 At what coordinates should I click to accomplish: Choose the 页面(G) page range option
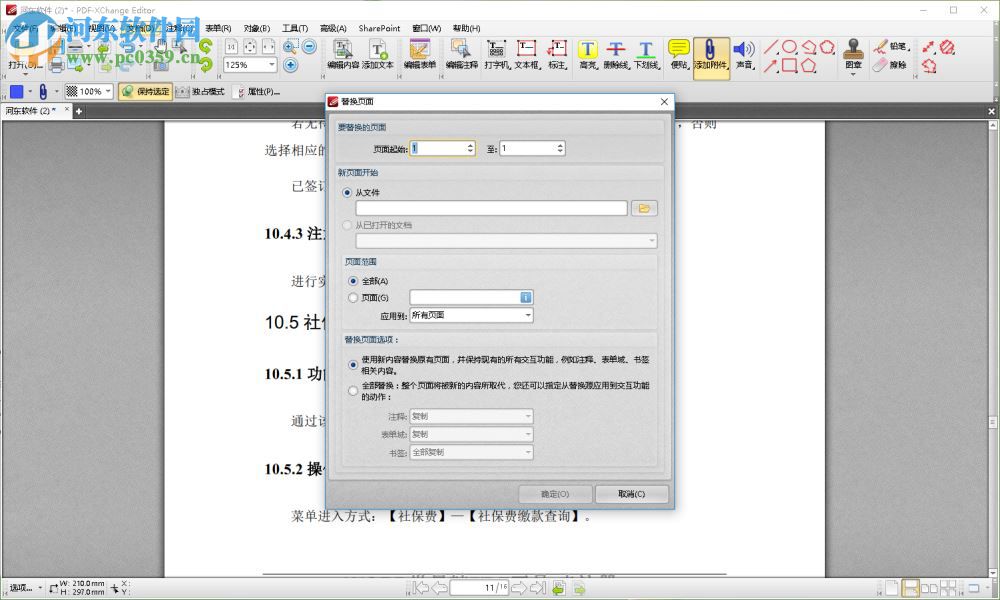pos(353,297)
